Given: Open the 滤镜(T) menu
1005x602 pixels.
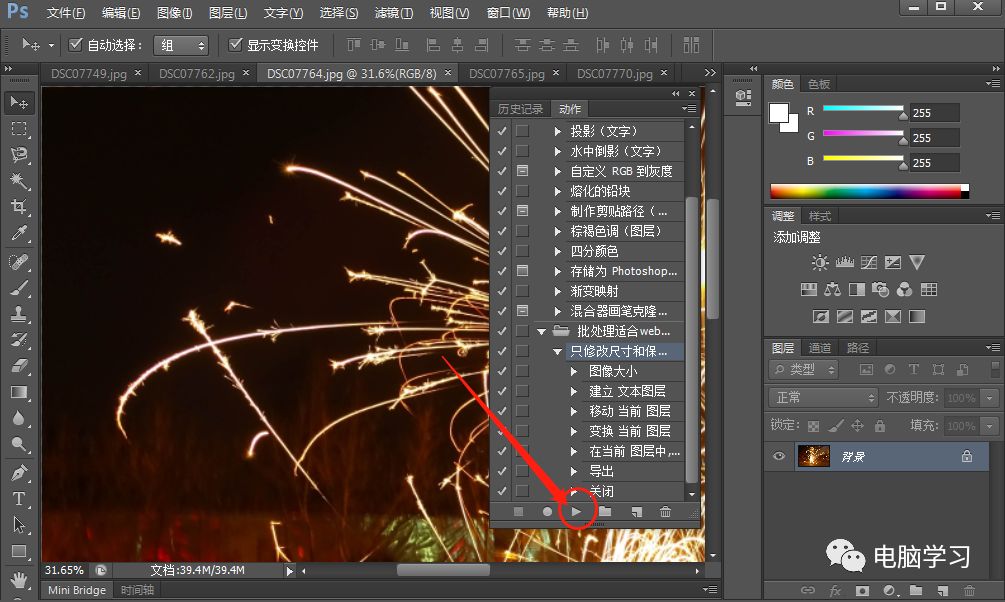Looking at the screenshot, I should [394, 13].
